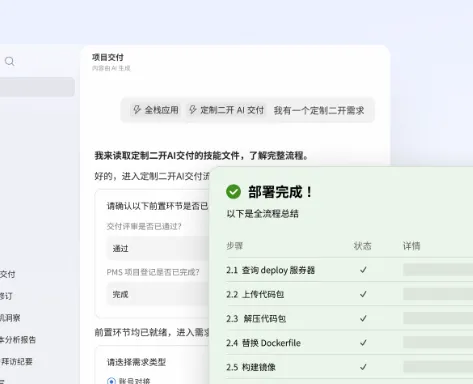Click the highlighted selected item in the sidebar
The image size is (473, 384).
pos(37,87)
